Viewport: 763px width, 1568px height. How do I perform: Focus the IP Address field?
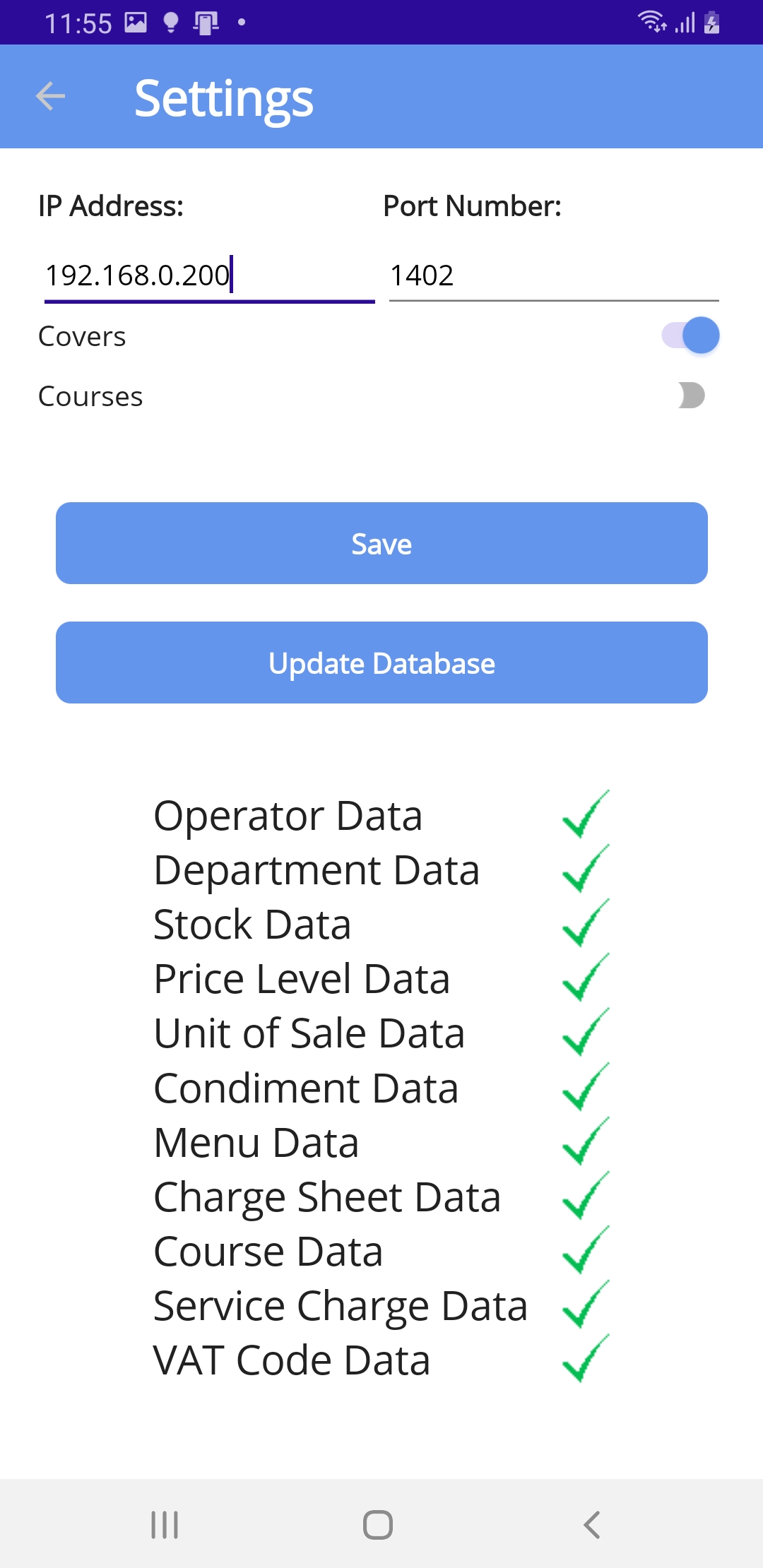click(209, 275)
